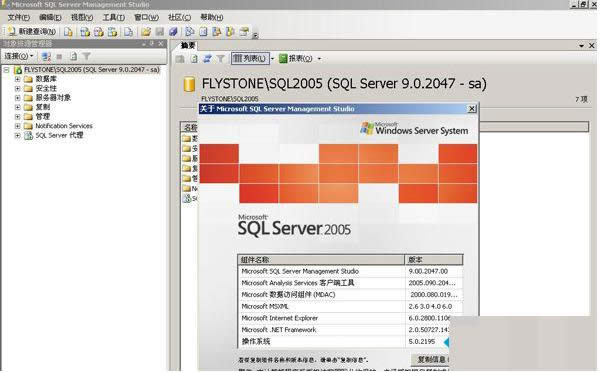Select the 数据库 tree item
This screenshot has height=372, width=600.
pyautogui.click(x=46, y=79)
